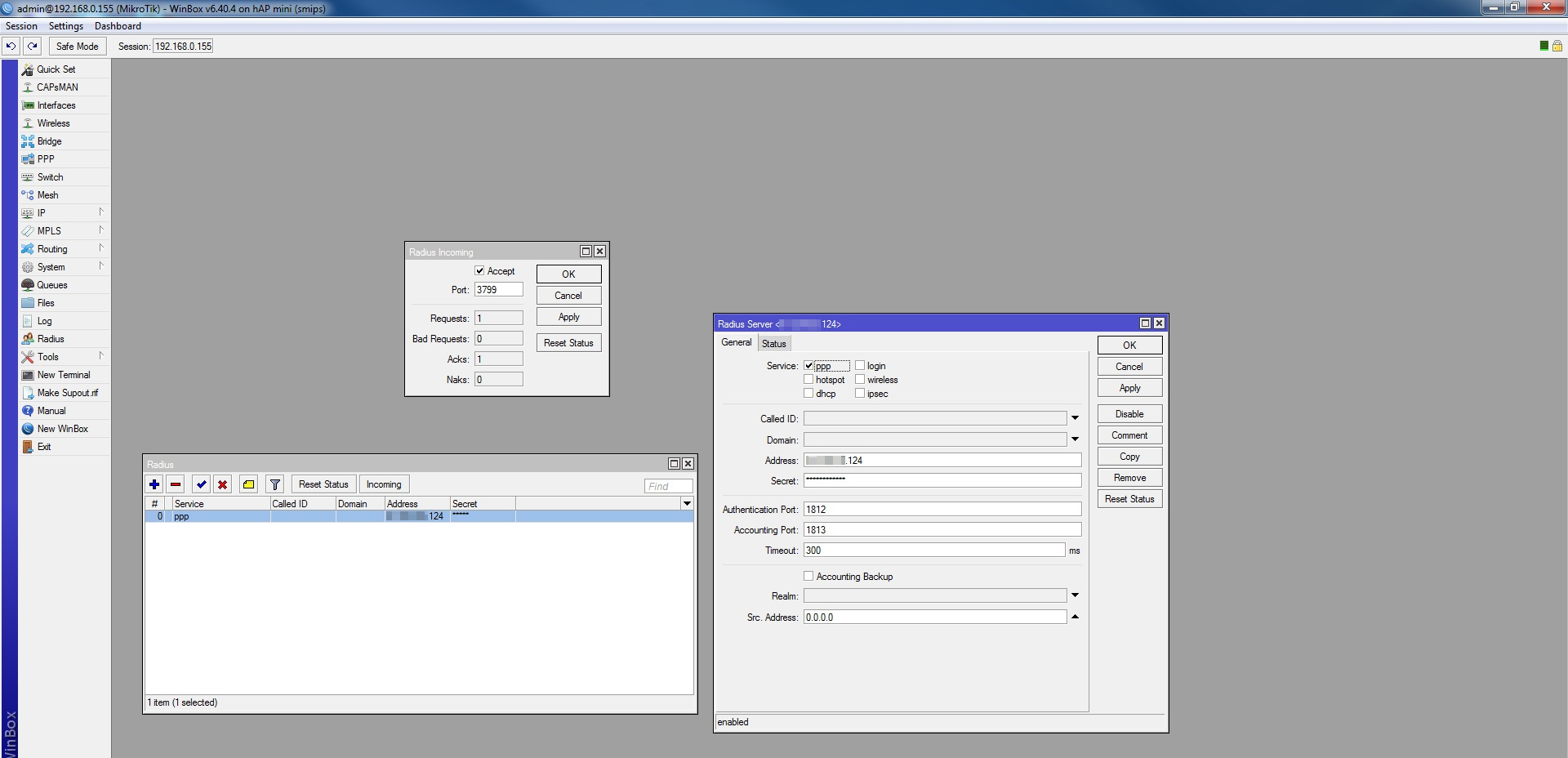Click the funnel filter icon in Radius window
Screen dimensions: 1568x758
click(275, 484)
